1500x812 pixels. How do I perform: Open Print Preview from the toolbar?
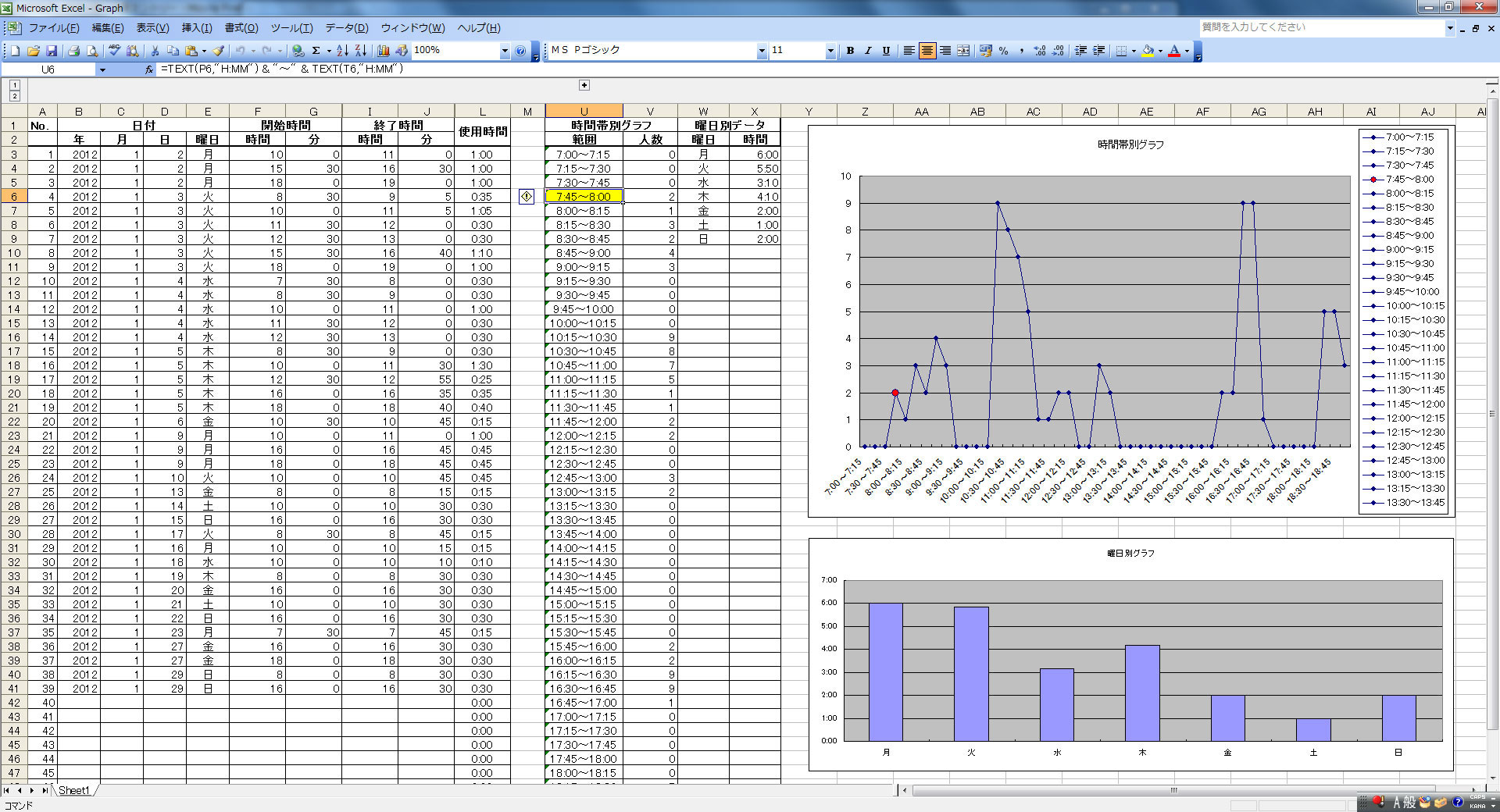(92, 51)
